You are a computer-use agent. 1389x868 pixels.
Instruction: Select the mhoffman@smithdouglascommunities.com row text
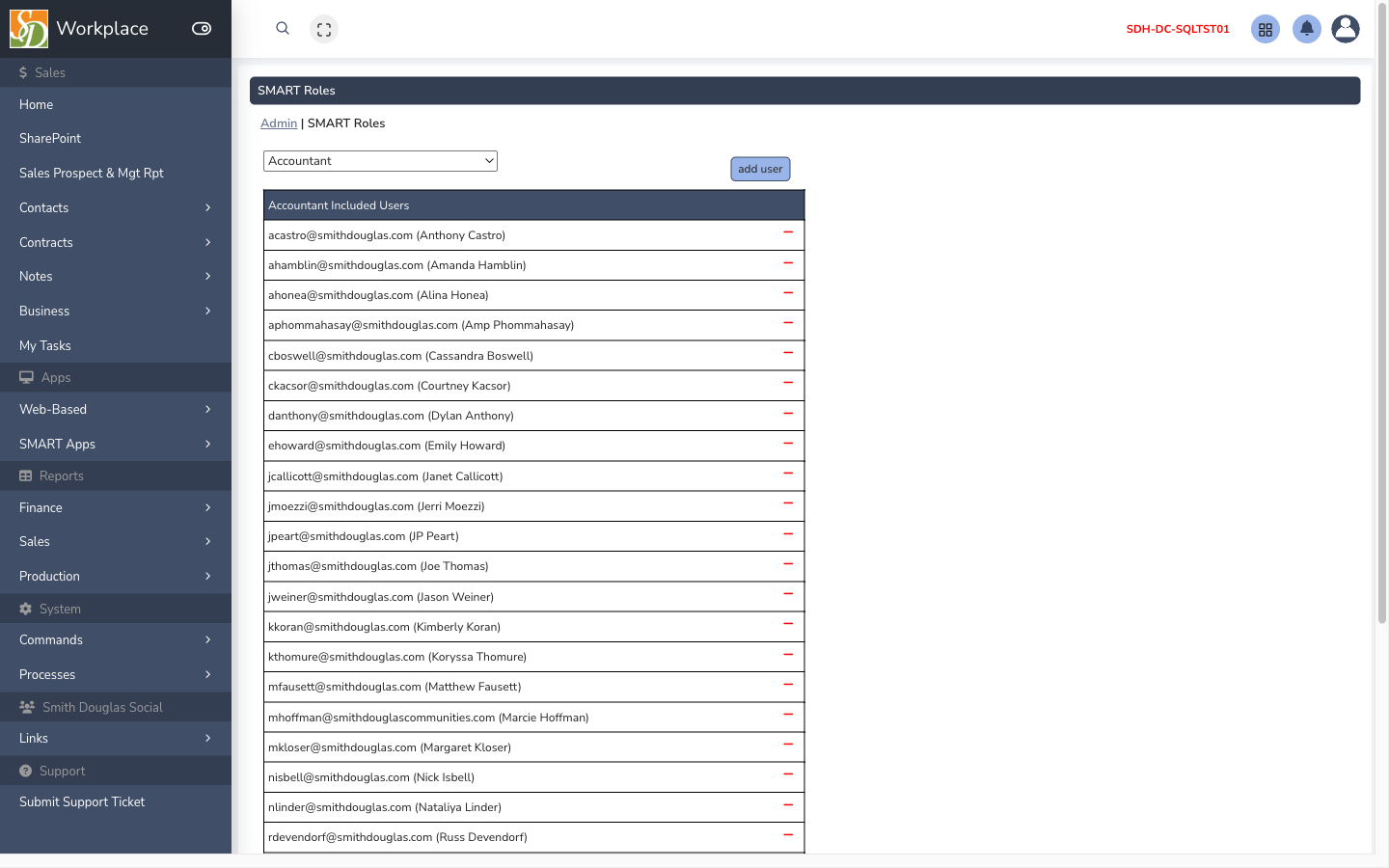pos(428,718)
